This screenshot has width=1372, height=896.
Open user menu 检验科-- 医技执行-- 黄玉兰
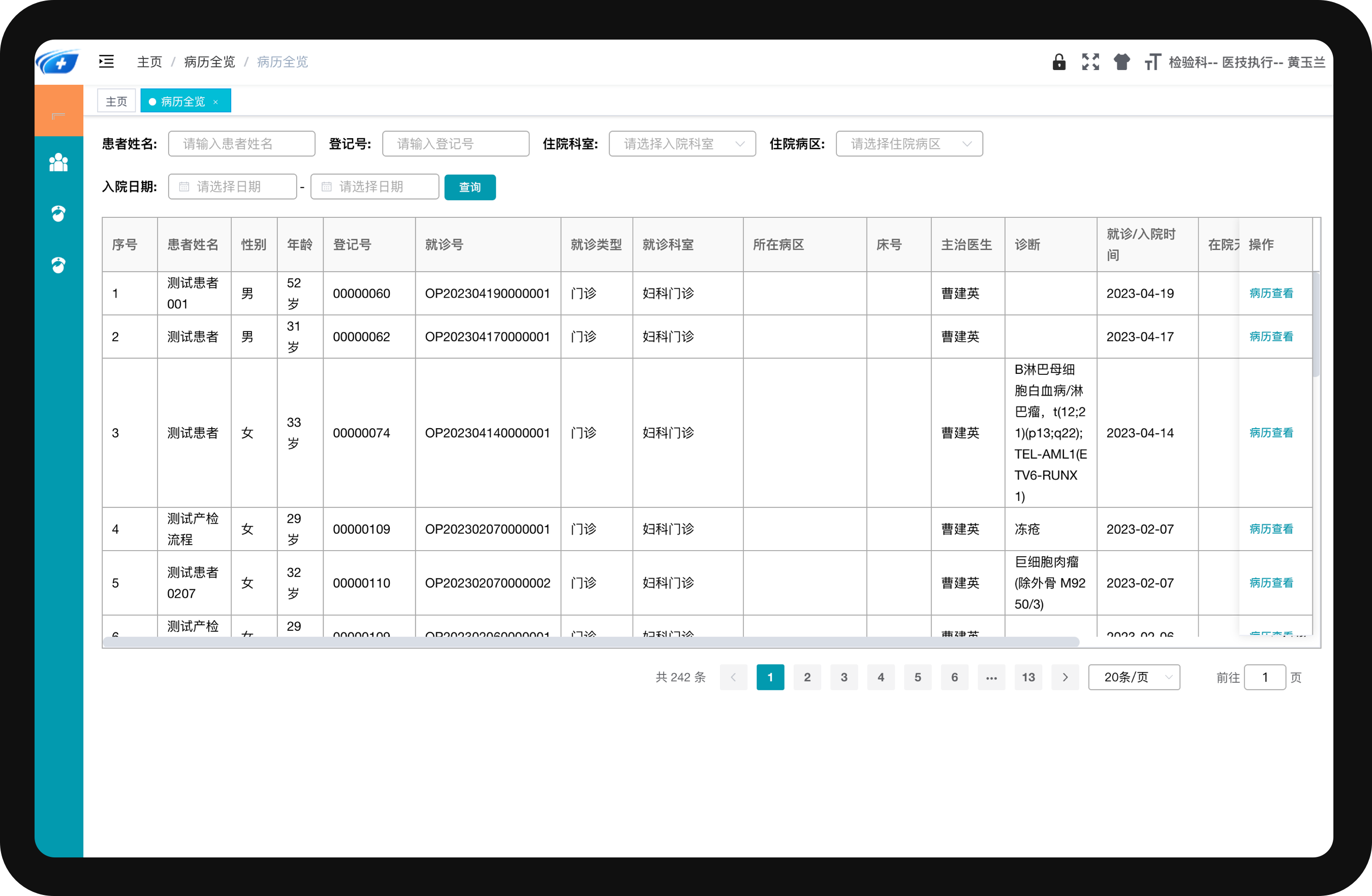pos(1247,61)
